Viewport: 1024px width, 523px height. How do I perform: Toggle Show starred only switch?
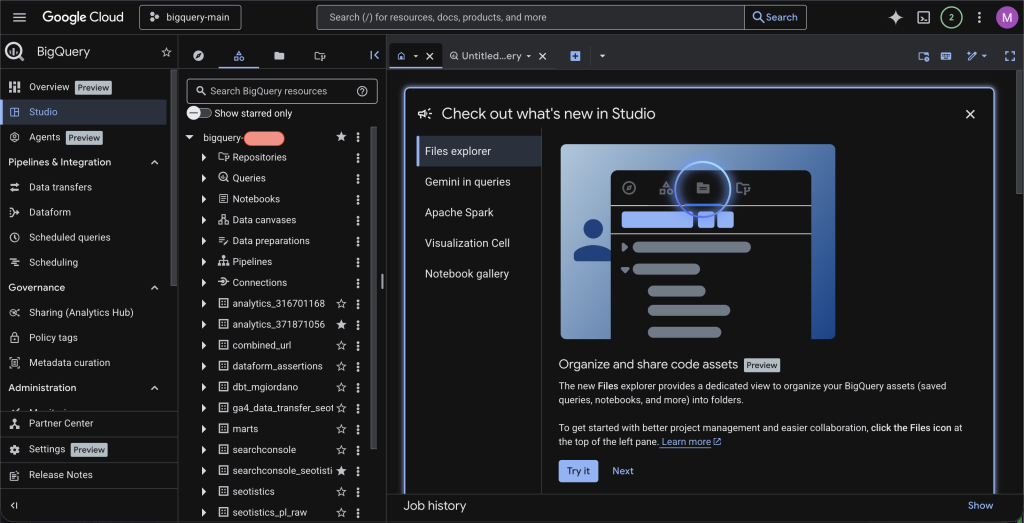coord(199,113)
